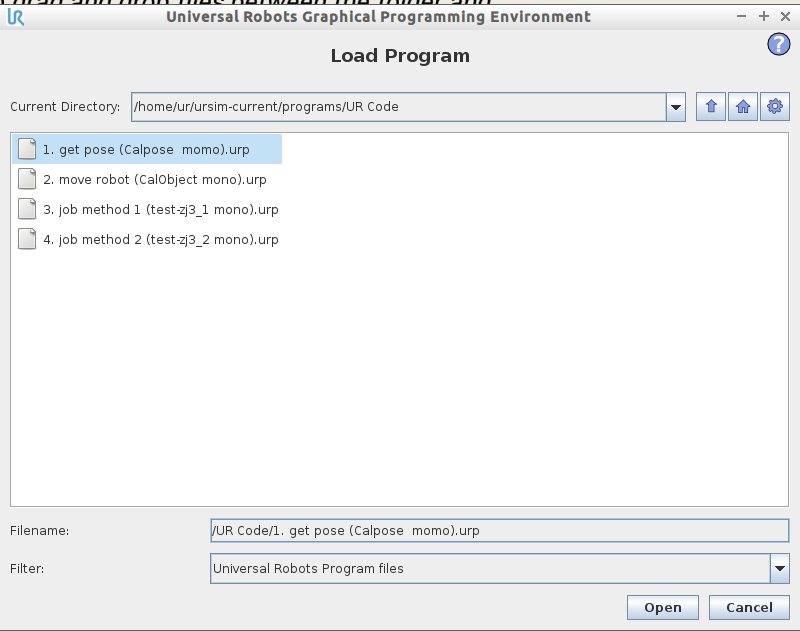Open file dialog settings gear
800x631 pixels.
pyautogui.click(x=774, y=107)
